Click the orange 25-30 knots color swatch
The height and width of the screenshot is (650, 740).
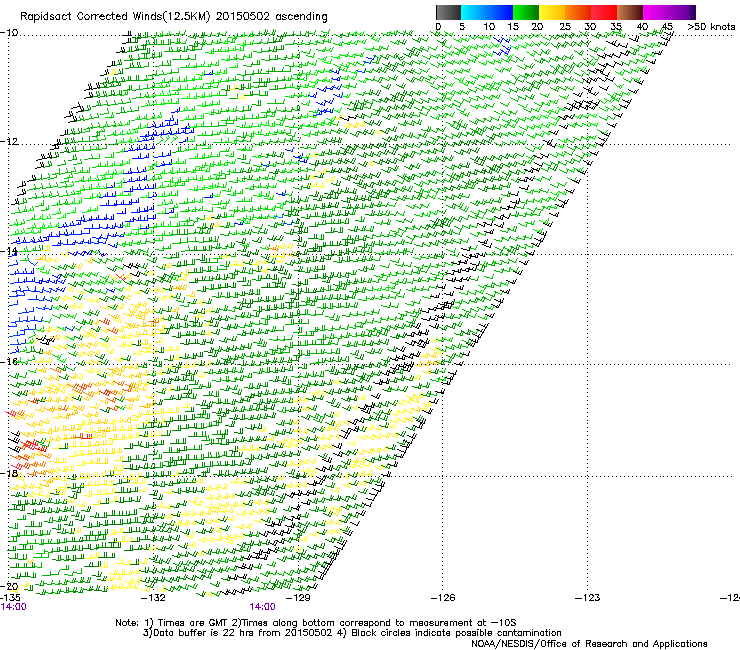578,12
